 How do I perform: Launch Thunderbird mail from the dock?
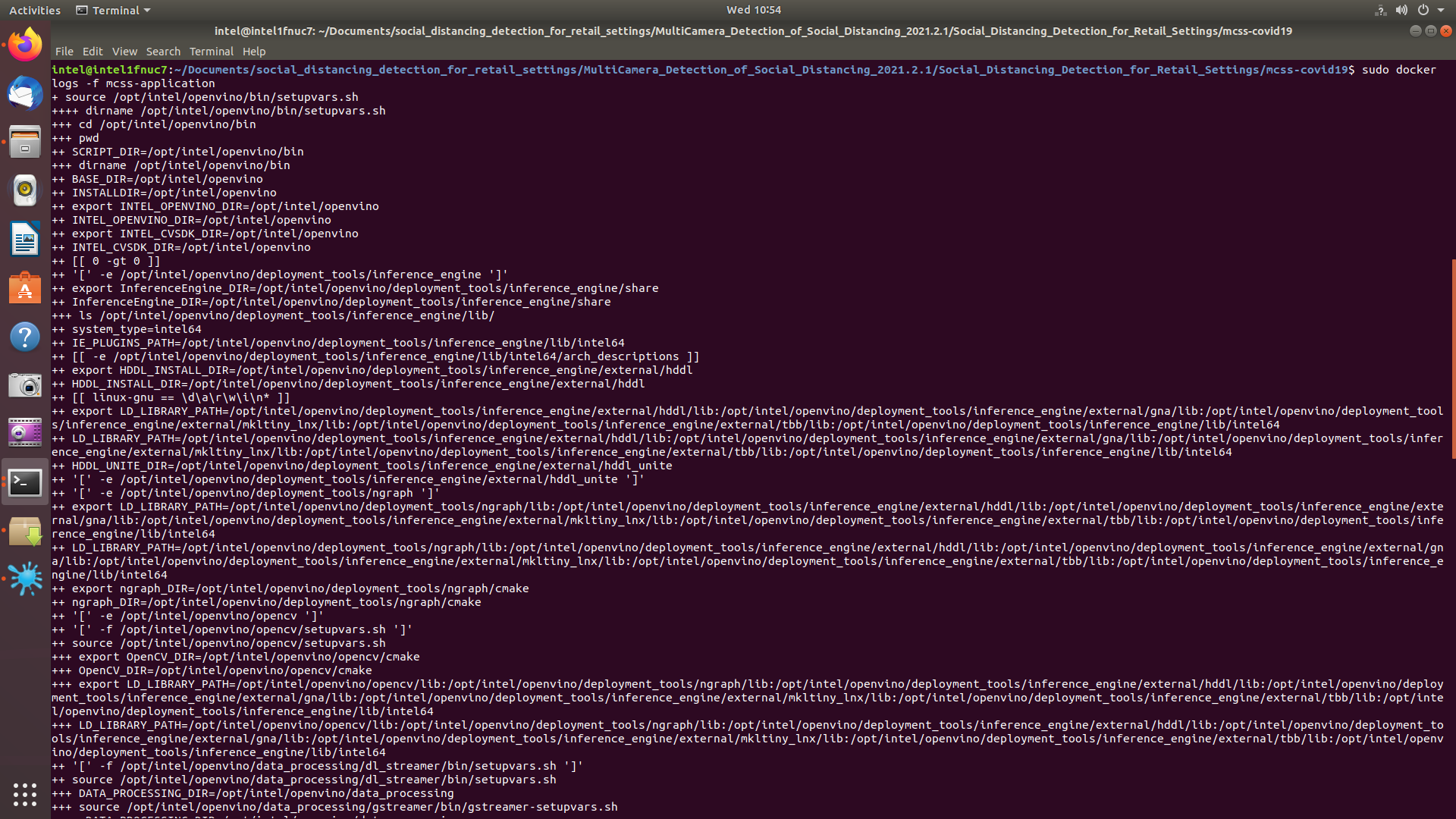click(x=25, y=93)
